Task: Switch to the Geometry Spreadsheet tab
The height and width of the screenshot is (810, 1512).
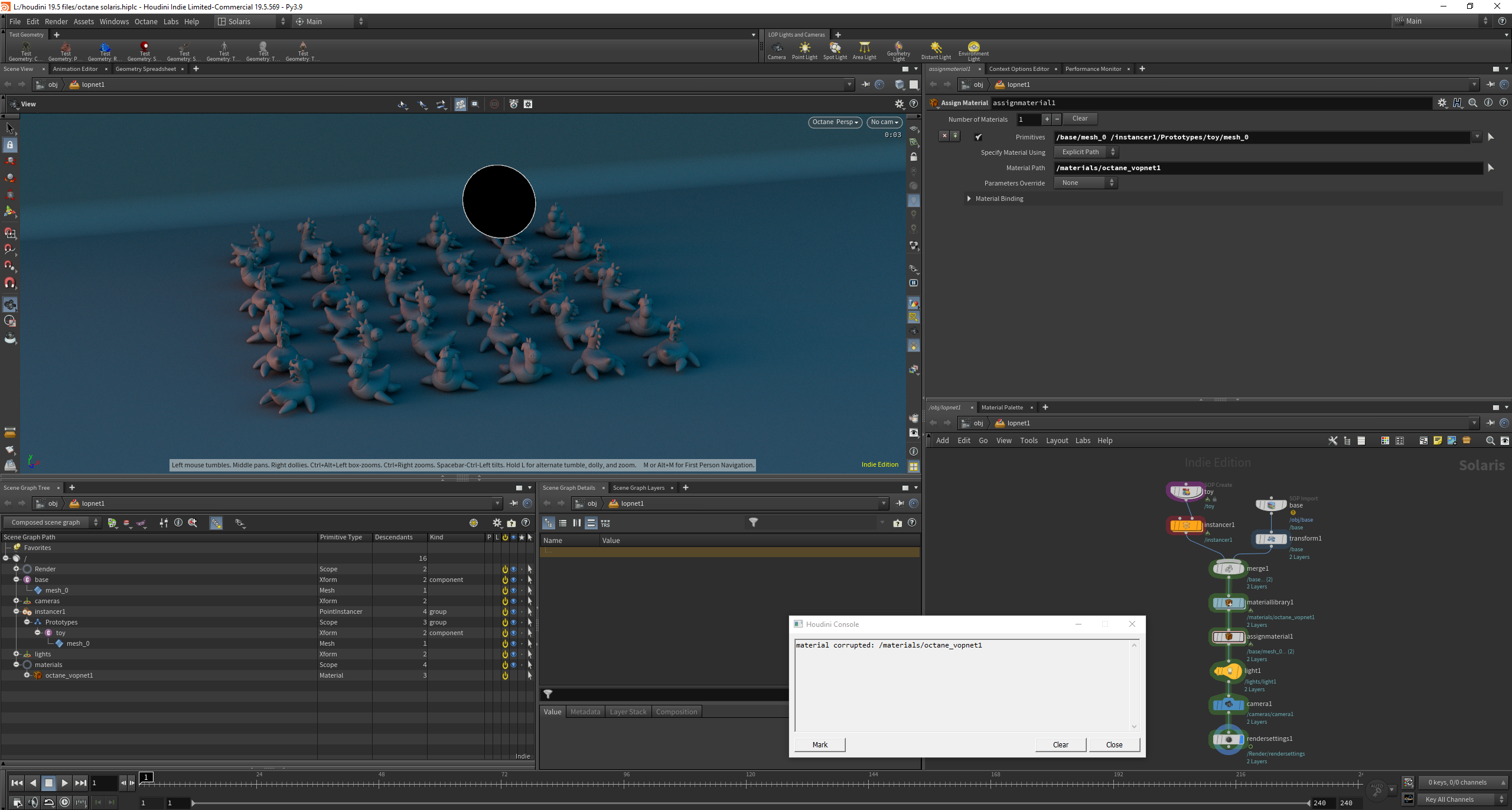Action: pyautogui.click(x=145, y=69)
